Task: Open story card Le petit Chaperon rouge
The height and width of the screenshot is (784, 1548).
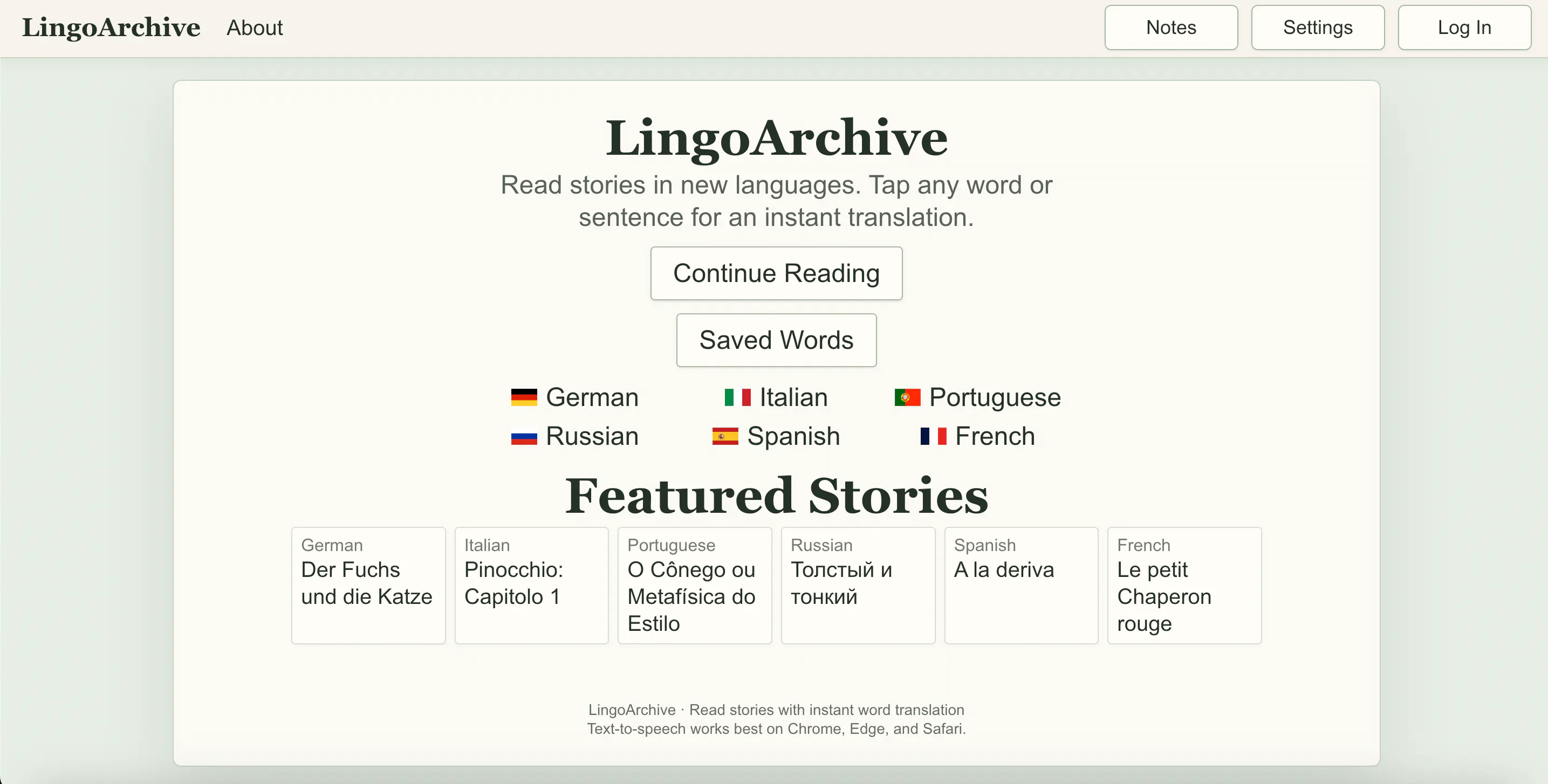Action: [x=1184, y=586]
